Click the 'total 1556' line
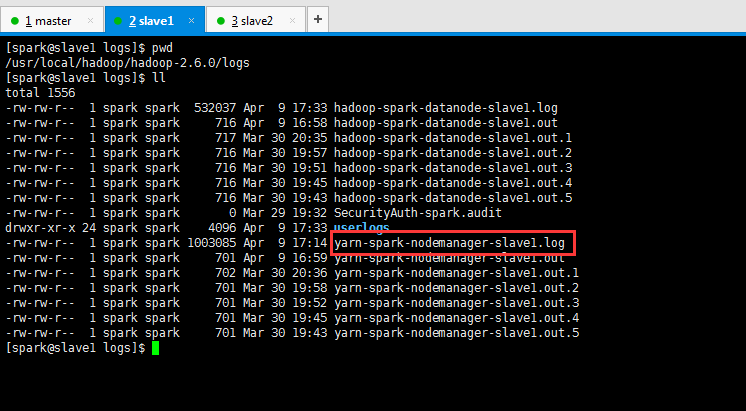The height and width of the screenshot is (411, 746). point(40,93)
